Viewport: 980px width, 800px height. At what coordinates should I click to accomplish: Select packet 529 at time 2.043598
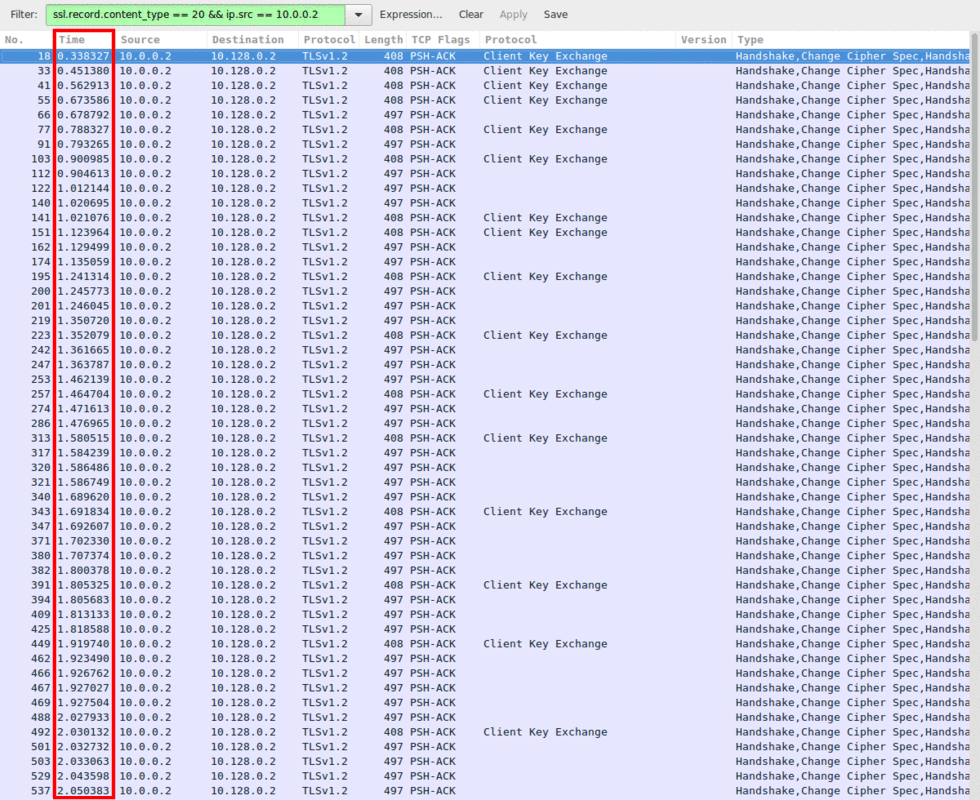pyautogui.click(x=485, y=776)
